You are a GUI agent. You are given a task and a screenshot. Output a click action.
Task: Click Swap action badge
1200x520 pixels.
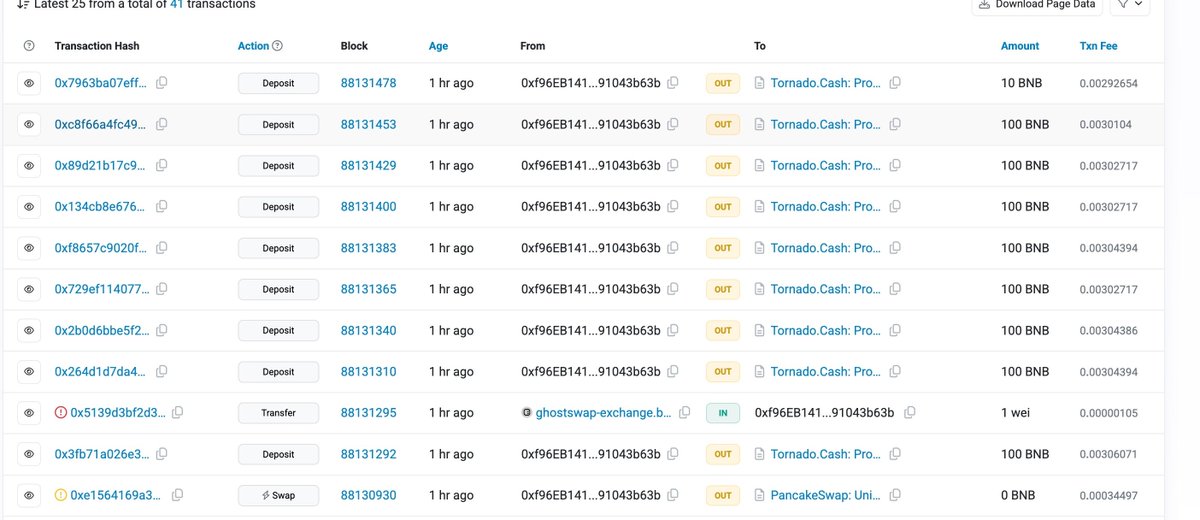tap(278, 495)
